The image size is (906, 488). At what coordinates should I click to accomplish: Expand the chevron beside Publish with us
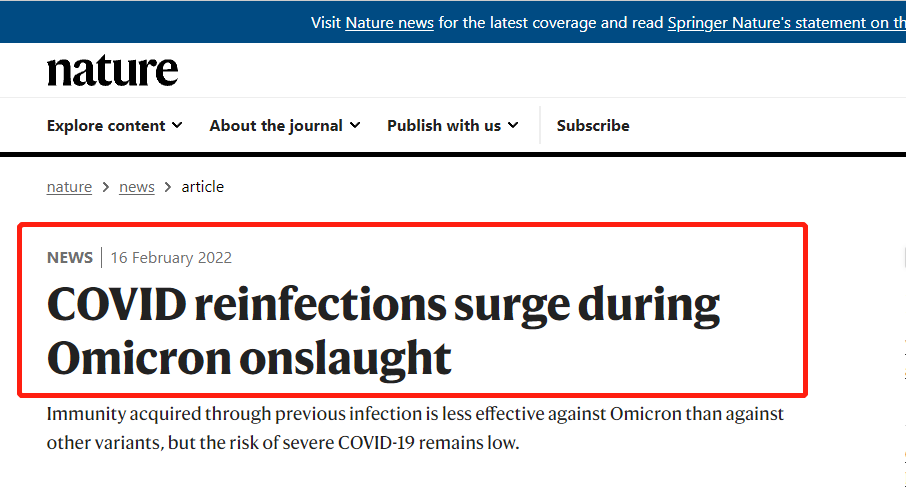[x=513, y=125]
